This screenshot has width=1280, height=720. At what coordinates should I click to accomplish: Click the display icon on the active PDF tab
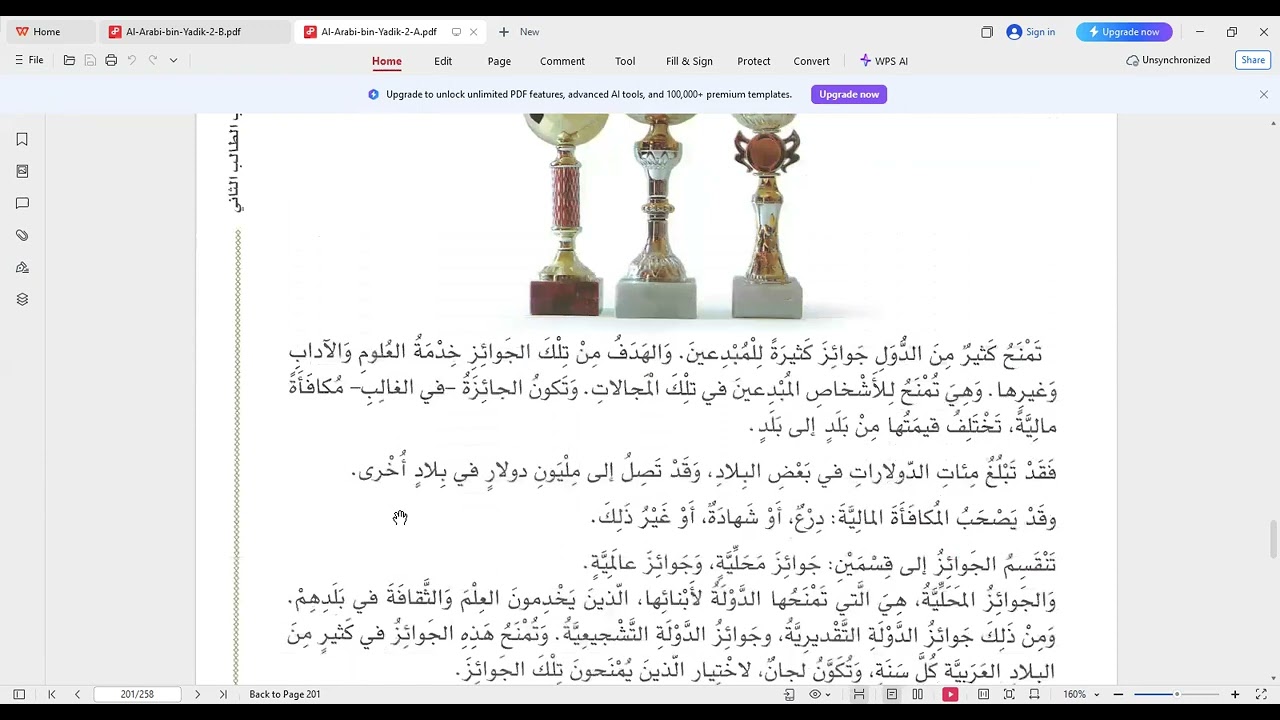pyautogui.click(x=456, y=32)
